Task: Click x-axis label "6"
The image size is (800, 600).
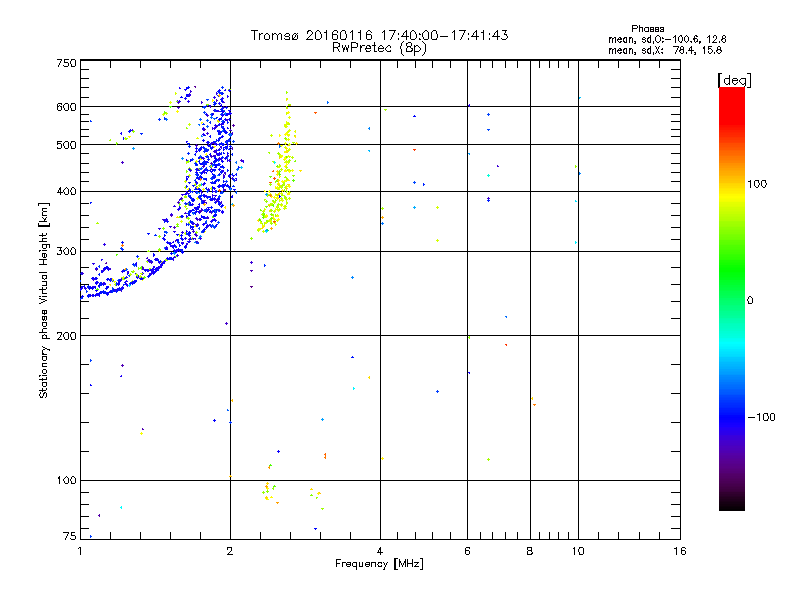Action: [x=467, y=551]
